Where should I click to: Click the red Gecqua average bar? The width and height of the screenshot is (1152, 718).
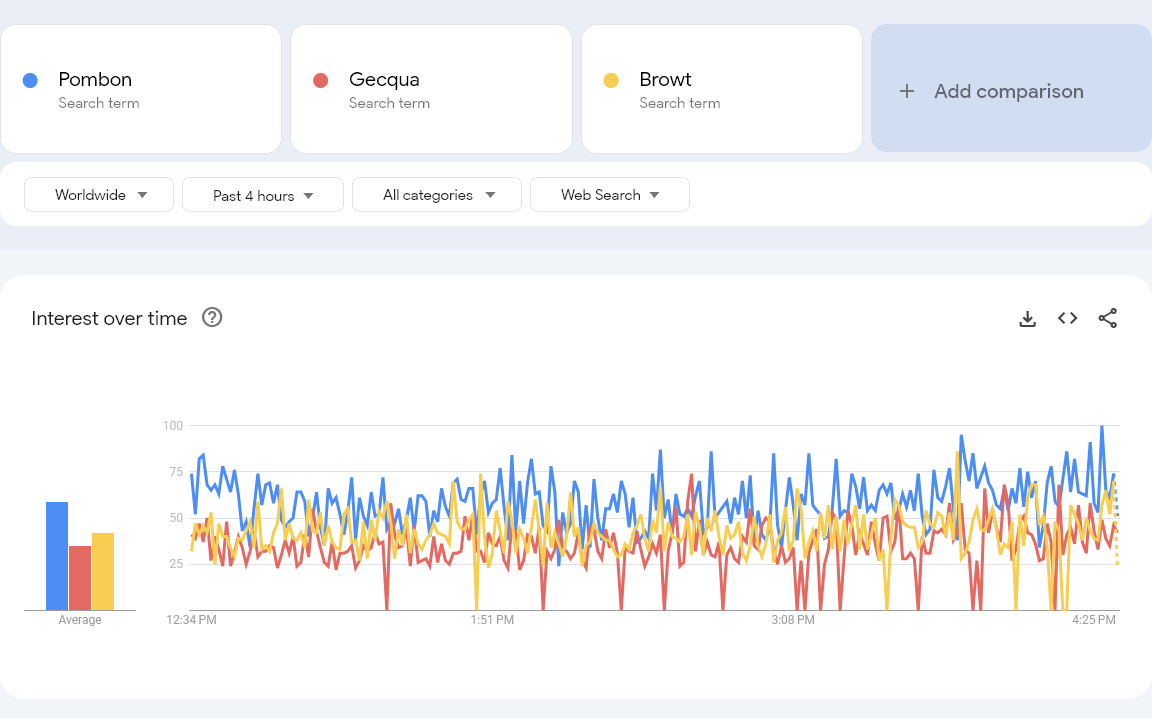tap(80, 578)
